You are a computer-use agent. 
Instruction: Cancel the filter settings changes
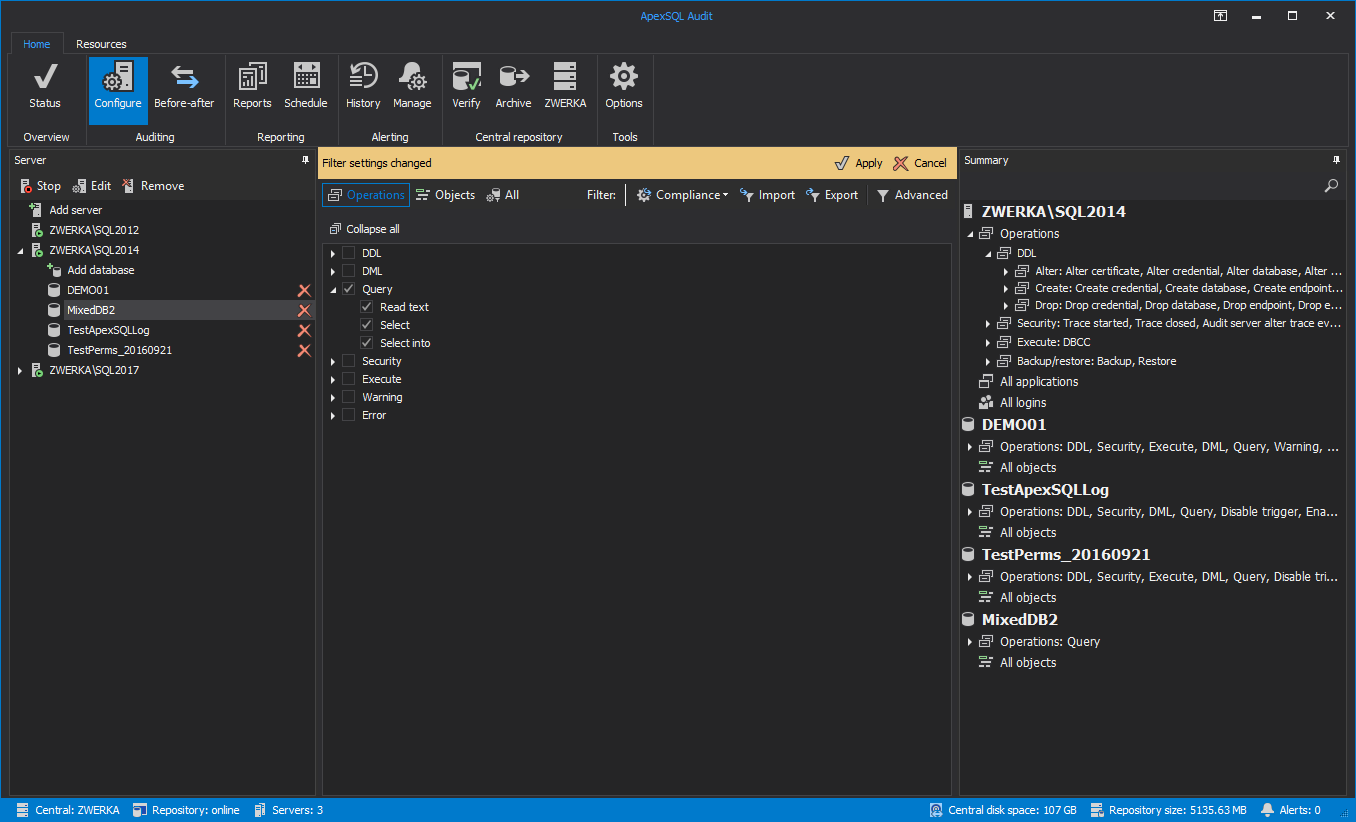[920, 163]
